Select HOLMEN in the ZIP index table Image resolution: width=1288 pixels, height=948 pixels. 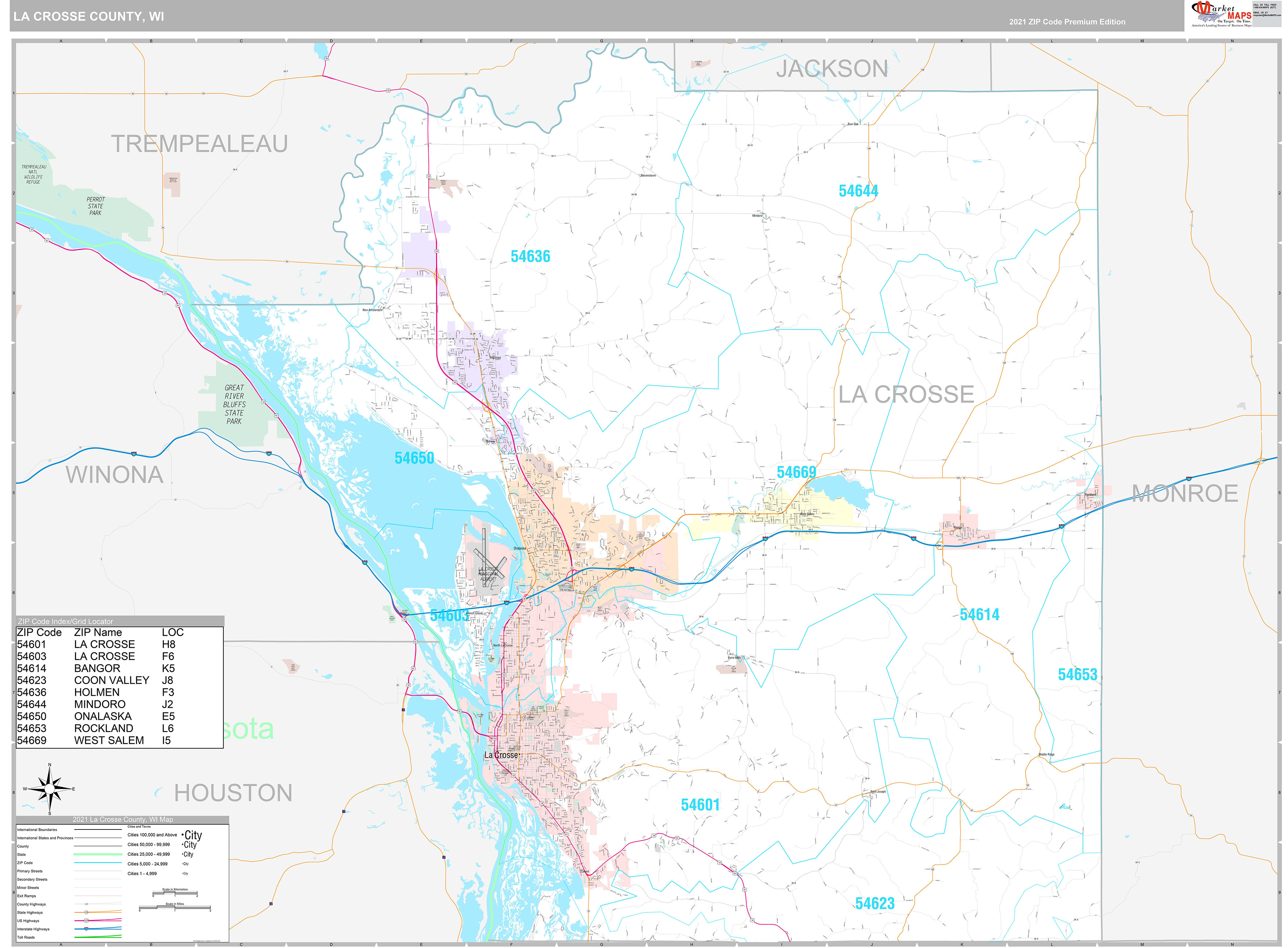pyautogui.click(x=96, y=693)
